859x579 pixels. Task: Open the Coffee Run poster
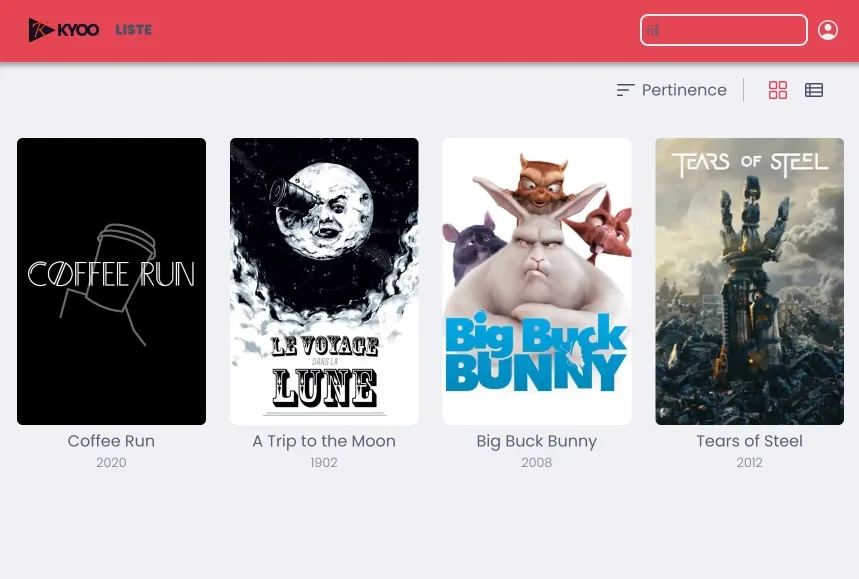(111, 281)
